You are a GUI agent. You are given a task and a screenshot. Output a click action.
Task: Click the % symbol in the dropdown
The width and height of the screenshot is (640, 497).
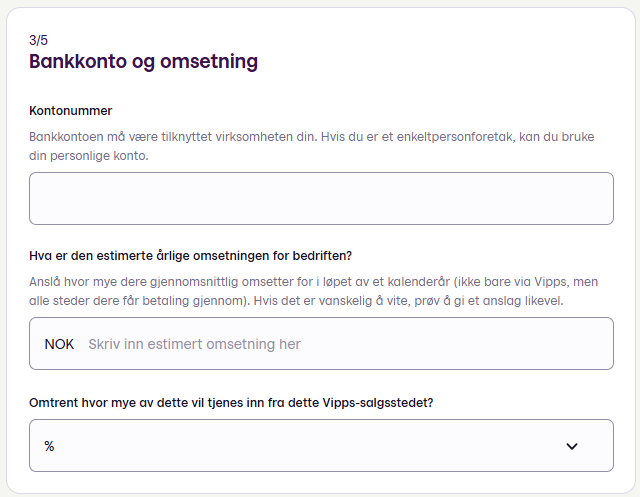[49, 446]
